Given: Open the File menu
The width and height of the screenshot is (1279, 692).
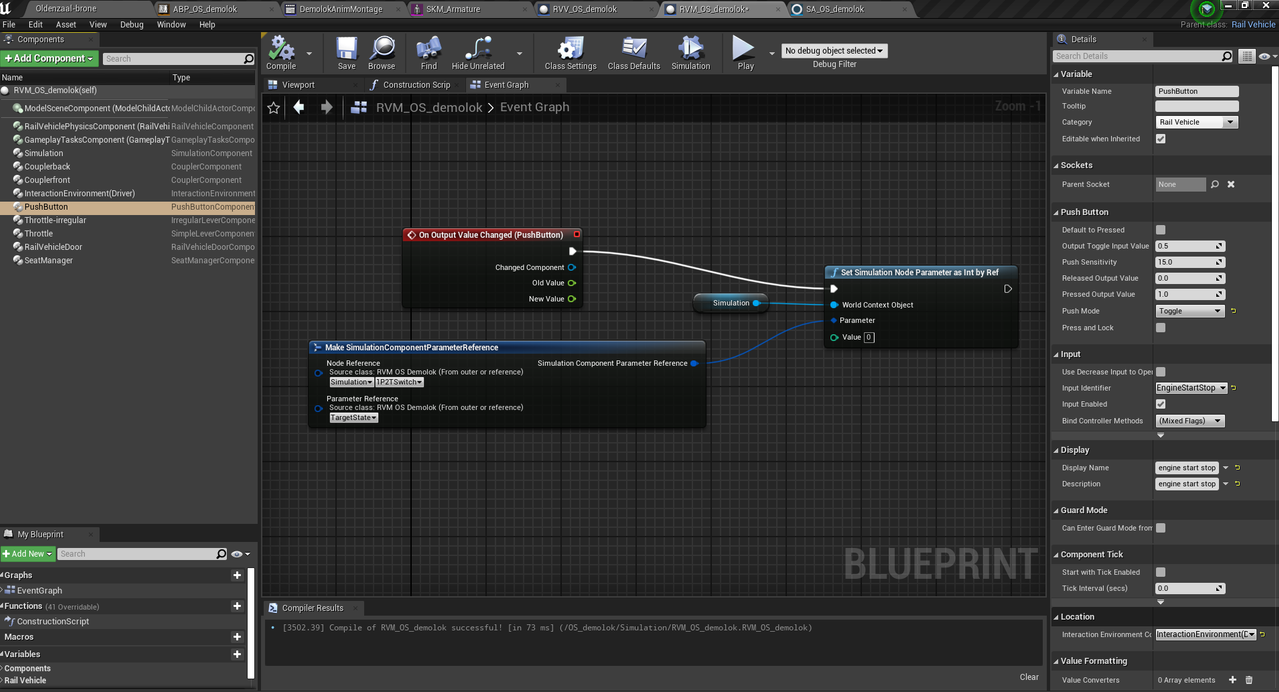Looking at the screenshot, I should [9, 24].
